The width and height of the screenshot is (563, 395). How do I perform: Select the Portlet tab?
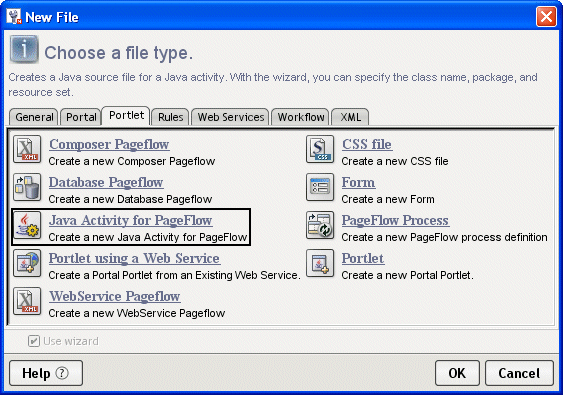point(126,115)
